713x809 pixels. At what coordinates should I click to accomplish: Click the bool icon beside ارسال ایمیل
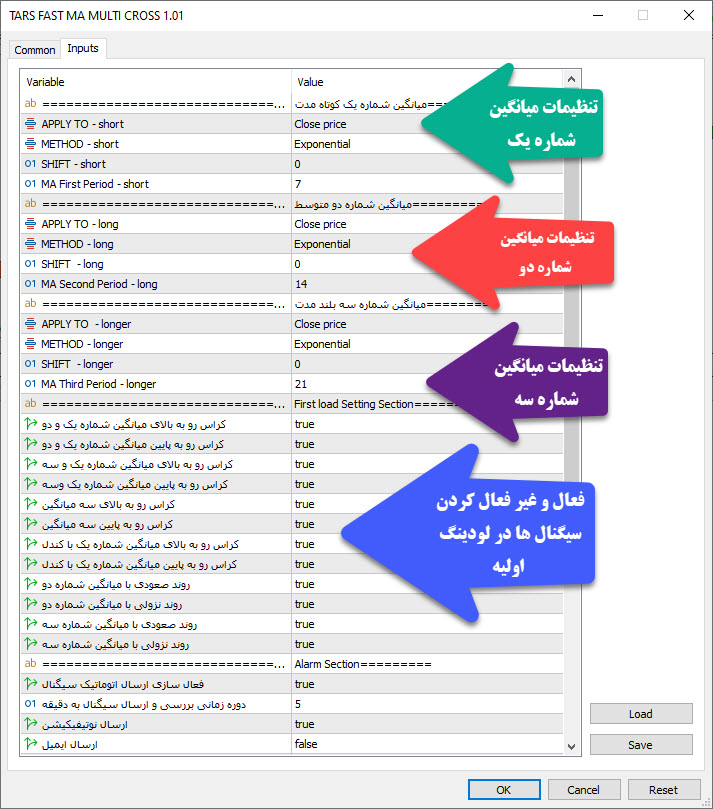click(x=30, y=744)
